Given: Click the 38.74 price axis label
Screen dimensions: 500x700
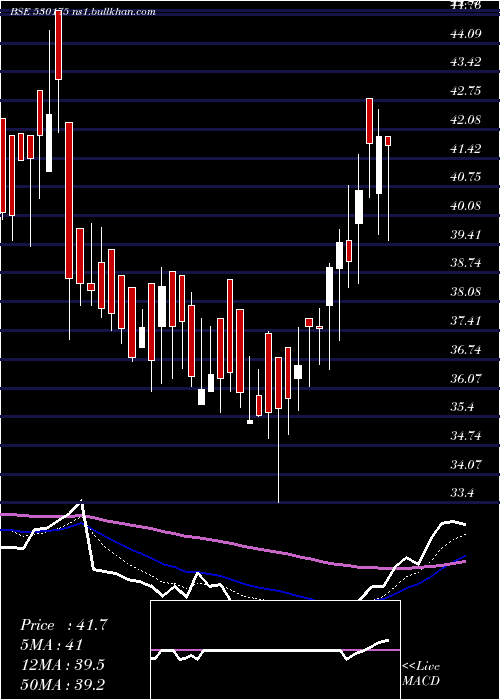Looking at the screenshot, I should (x=466, y=263).
